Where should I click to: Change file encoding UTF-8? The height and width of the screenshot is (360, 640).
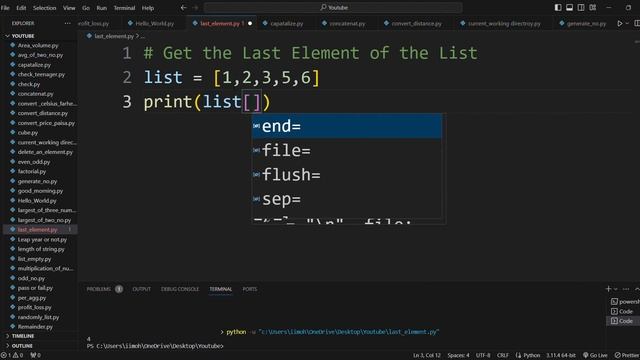(x=483, y=356)
